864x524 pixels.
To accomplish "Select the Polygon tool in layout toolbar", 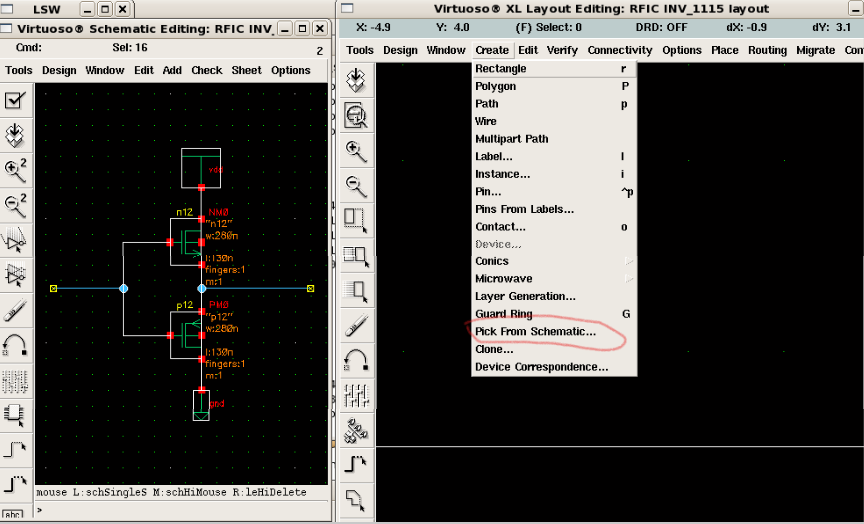I will [x=357, y=500].
